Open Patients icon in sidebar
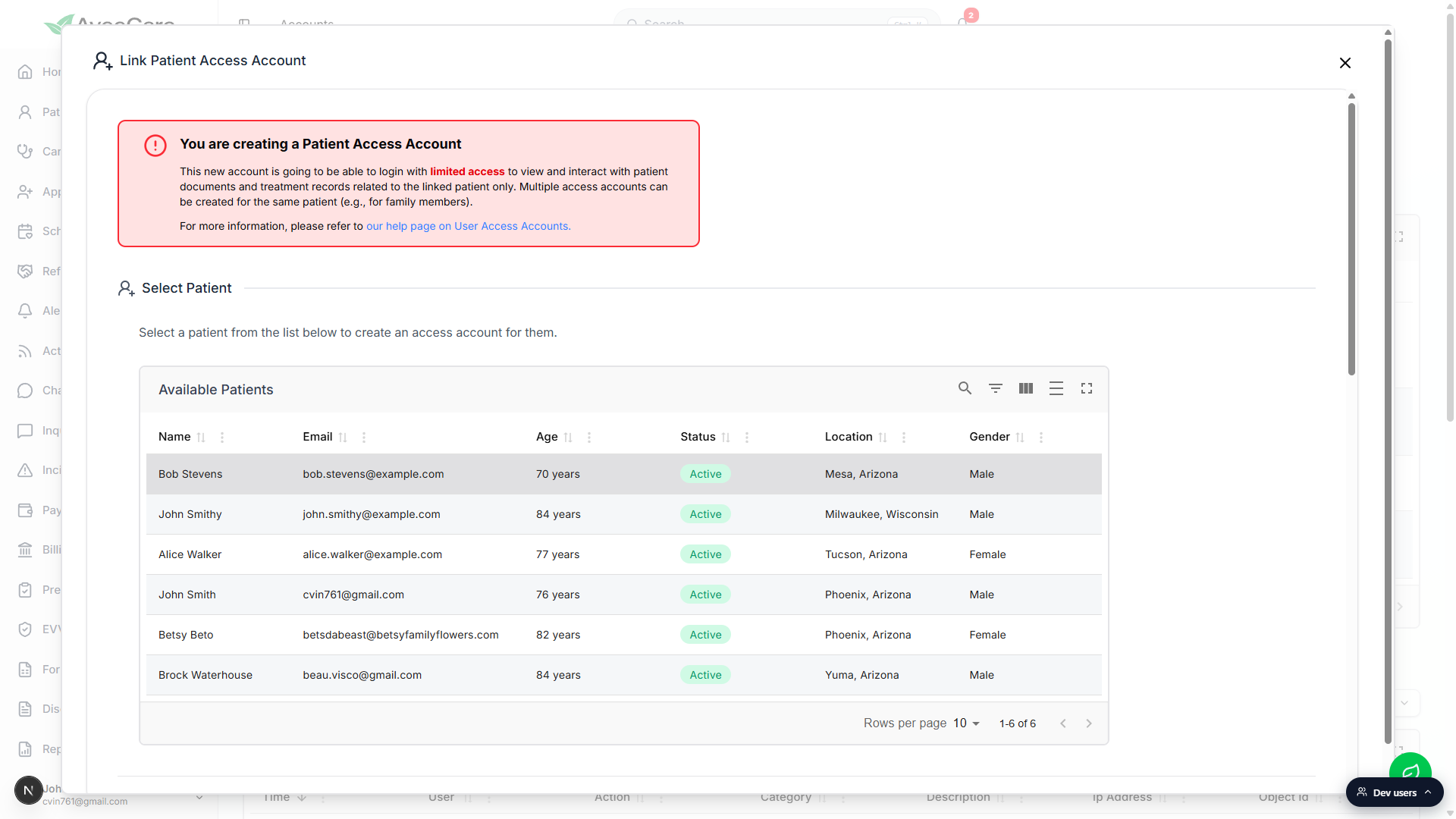 point(25,112)
